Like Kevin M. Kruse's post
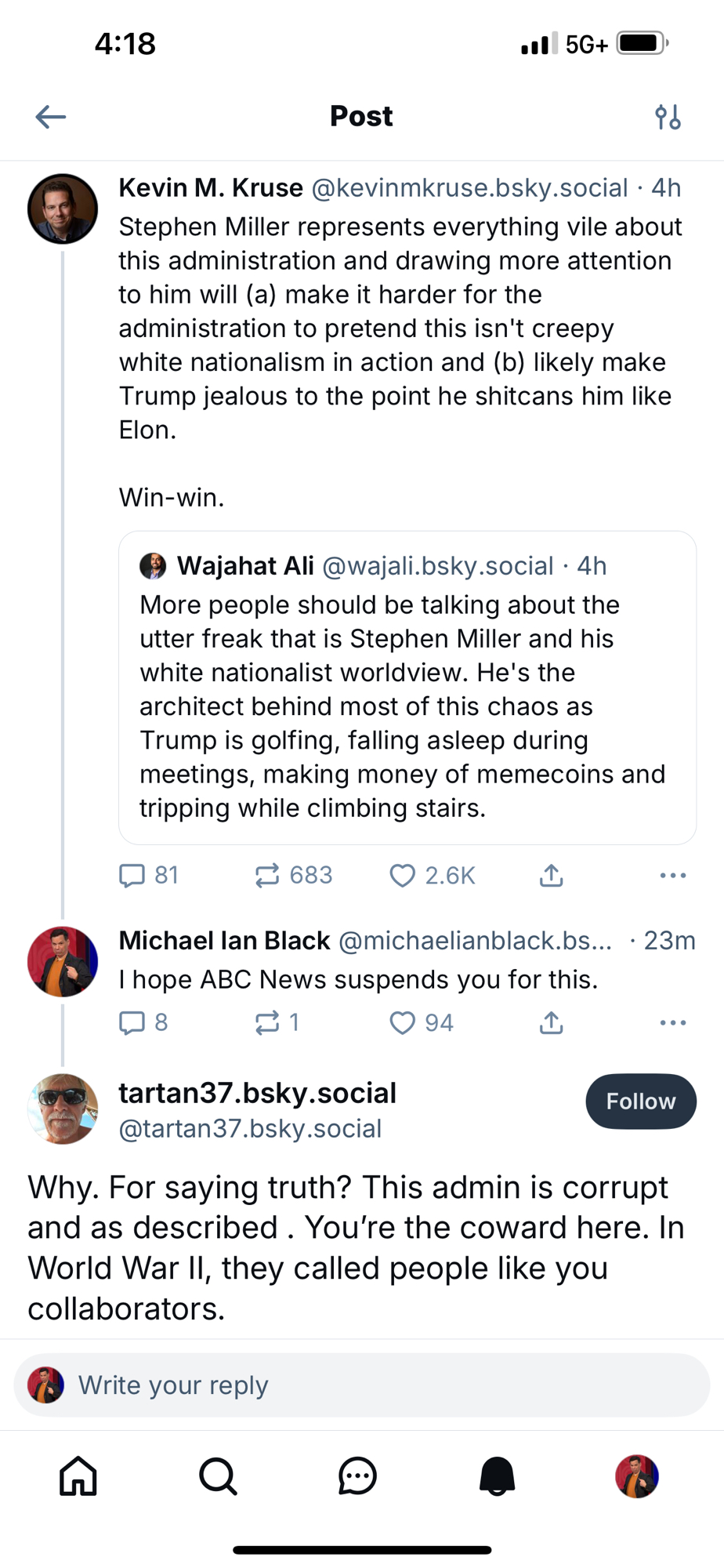The height and width of the screenshot is (1568, 724). [x=402, y=875]
